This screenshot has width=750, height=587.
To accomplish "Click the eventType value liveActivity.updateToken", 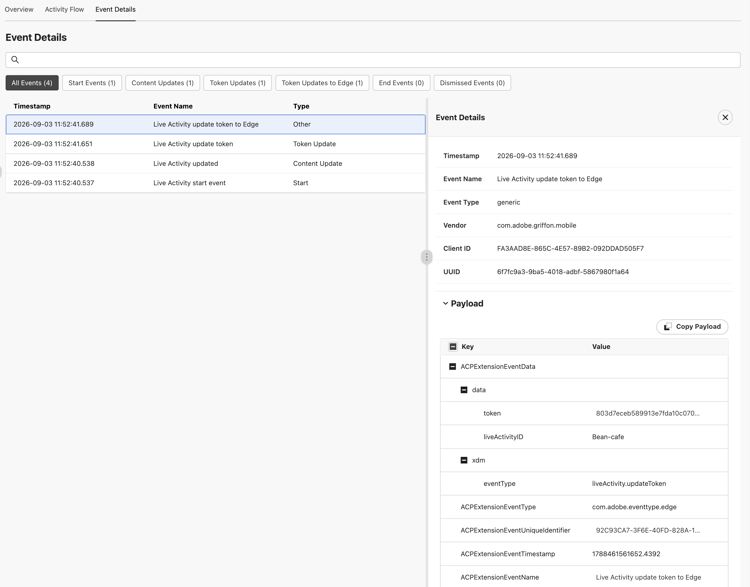I will [x=629, y=484].
